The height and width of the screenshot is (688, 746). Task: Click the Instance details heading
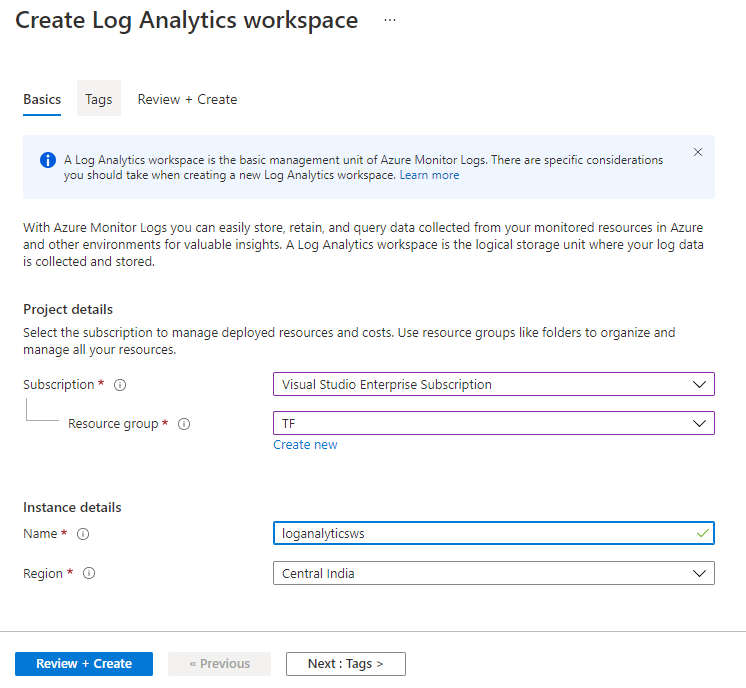(72, 507)
